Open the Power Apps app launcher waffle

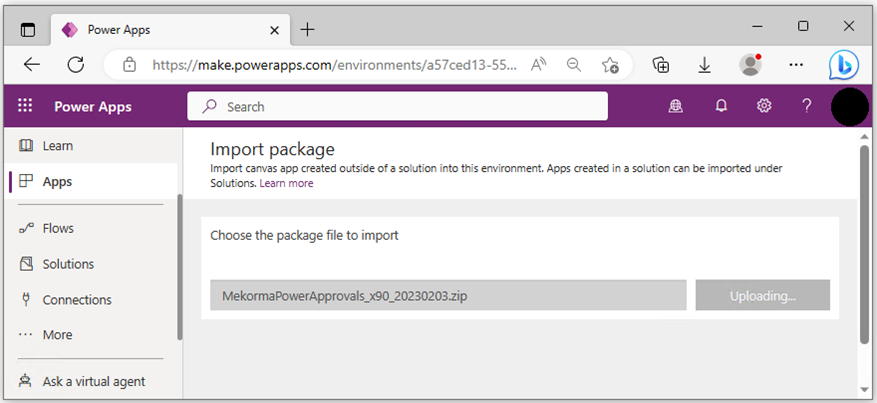pos(25,106)
